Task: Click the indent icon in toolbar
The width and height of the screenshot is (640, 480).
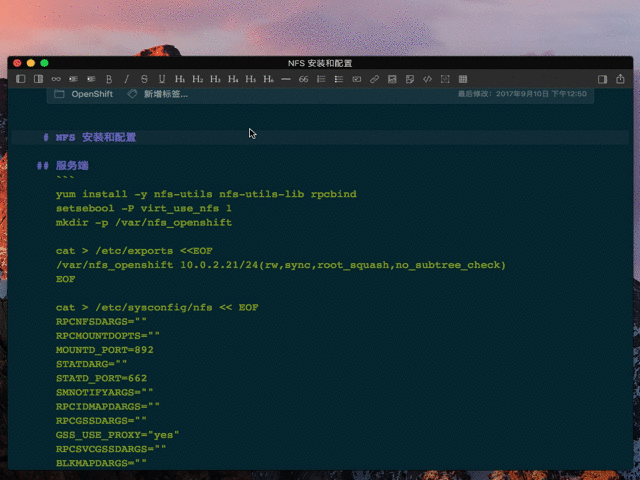Action: [x=91, y=79]
